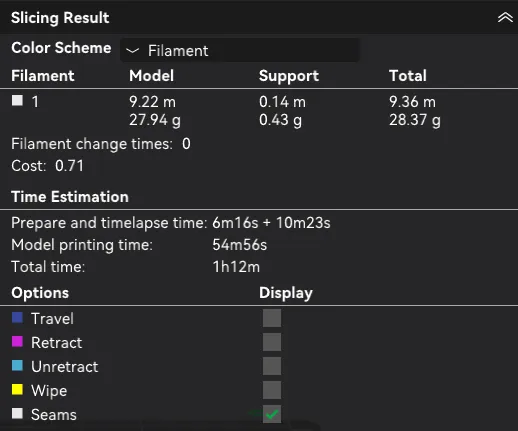The height and width of the screenshot is (431, 518).
Task: Click the yellow Wipe color swatch
Action: [x=17, y=389]
